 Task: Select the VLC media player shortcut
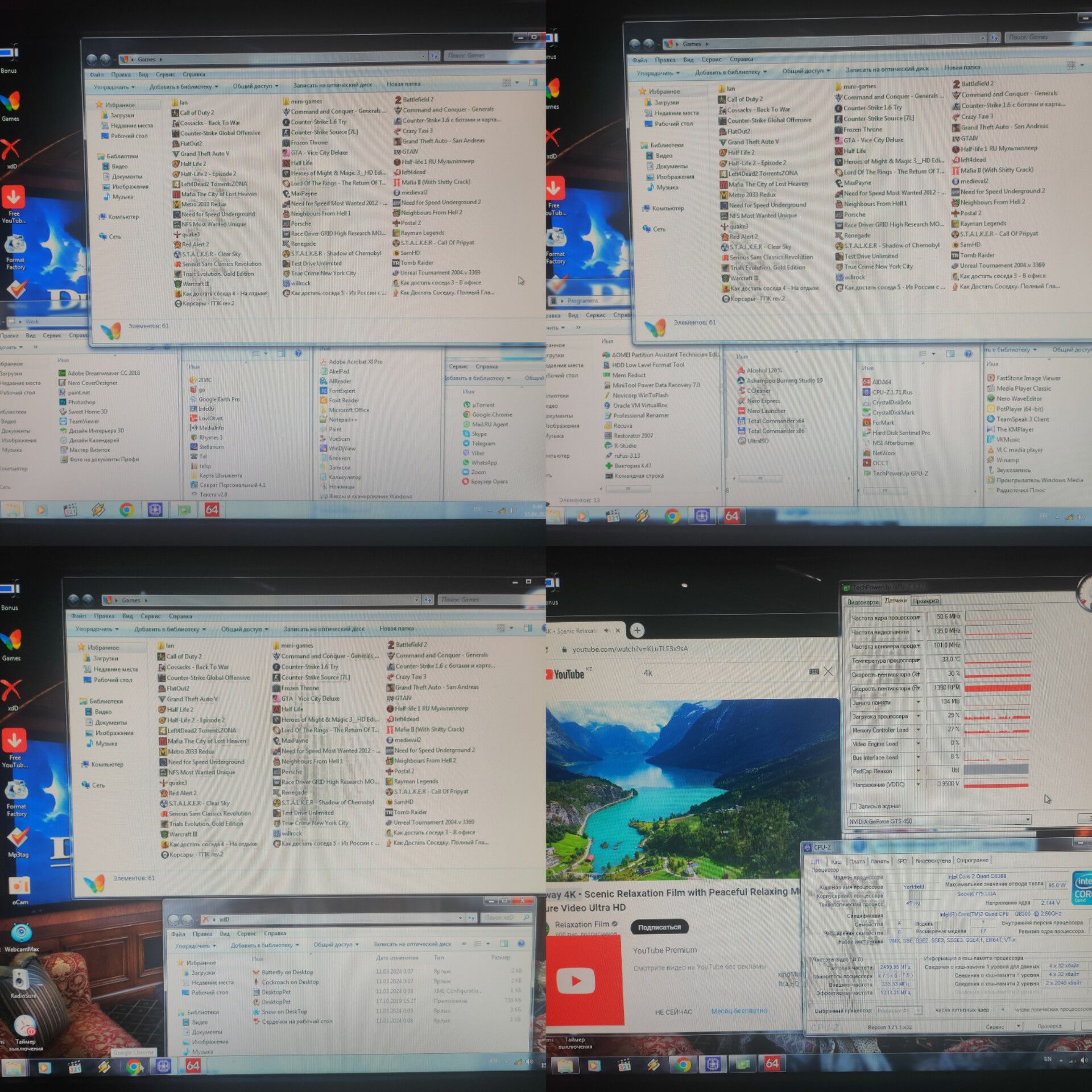click(1015, 450)
